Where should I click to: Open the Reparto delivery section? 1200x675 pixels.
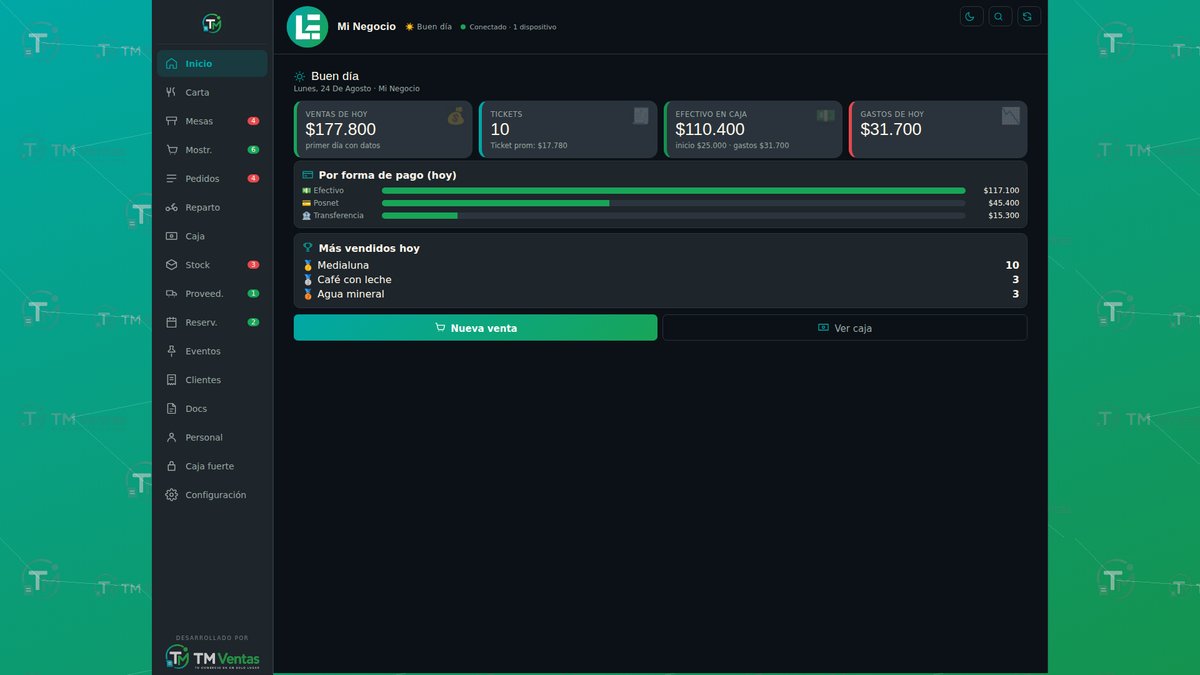click(212, 207)
